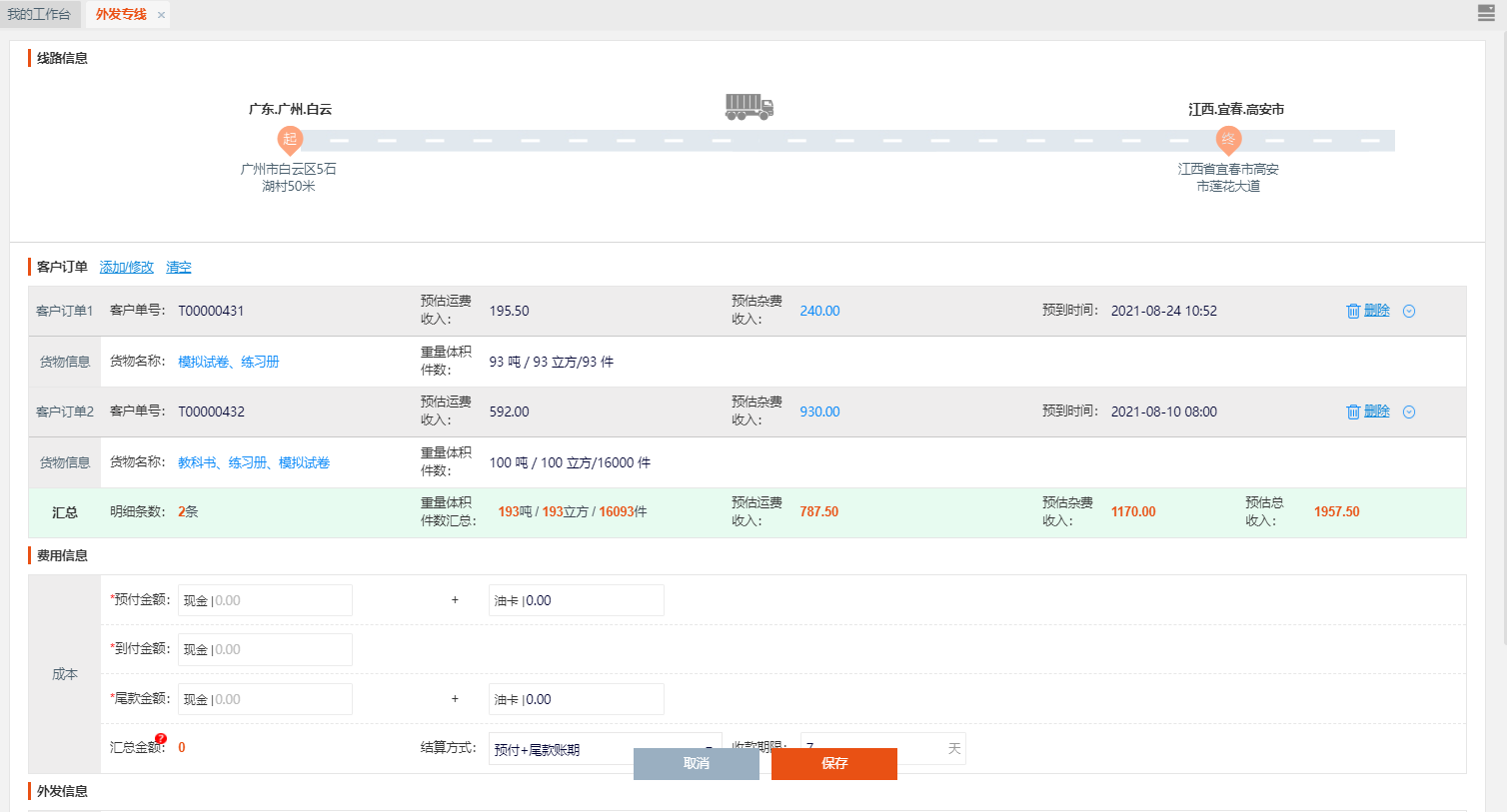Click the 保存 button
The height and width of the screenshot is (812, 1507).
pyautogui.click(x=834, y=763)
